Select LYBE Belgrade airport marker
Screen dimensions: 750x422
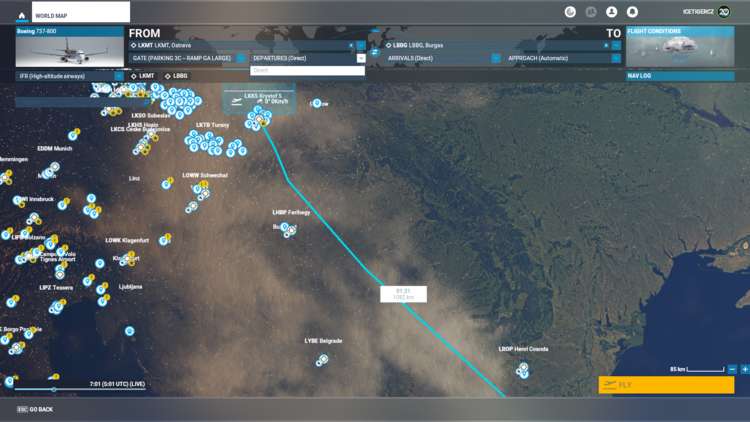(323, 359)
